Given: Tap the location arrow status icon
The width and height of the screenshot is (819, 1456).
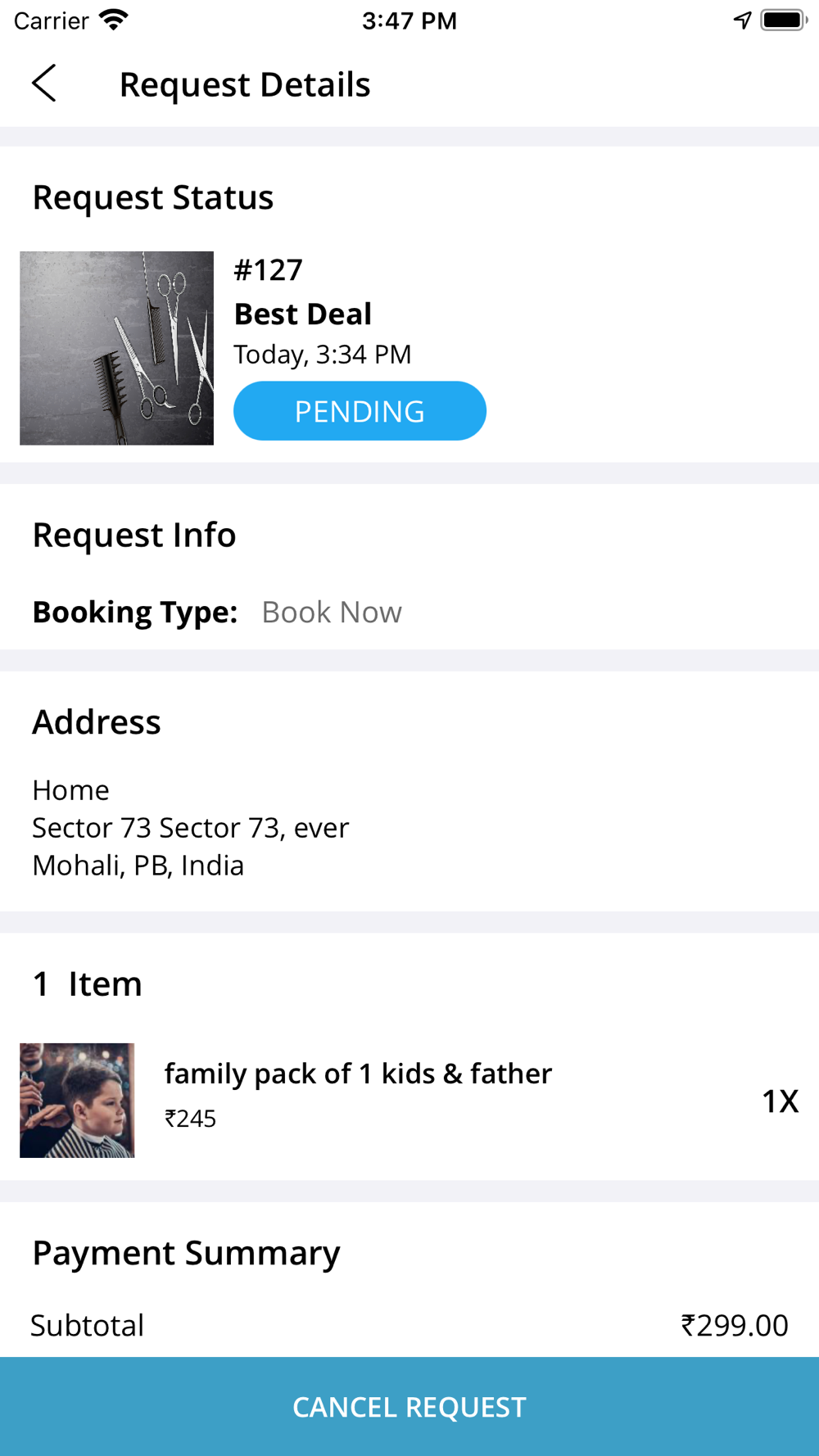Looking at the screenshot, I should pyautogui.click(x=742, y=20).
